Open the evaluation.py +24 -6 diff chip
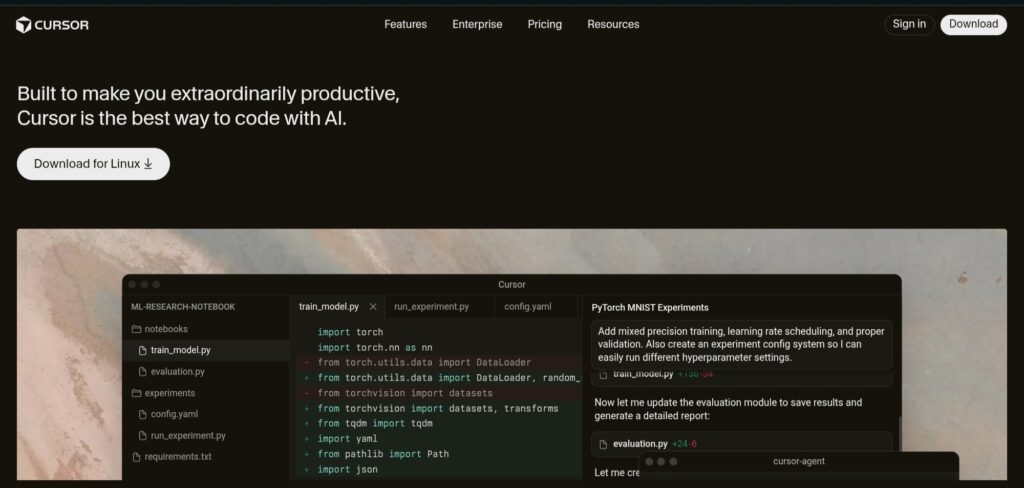Screen dimensions: 1024x488 point(742,444)
